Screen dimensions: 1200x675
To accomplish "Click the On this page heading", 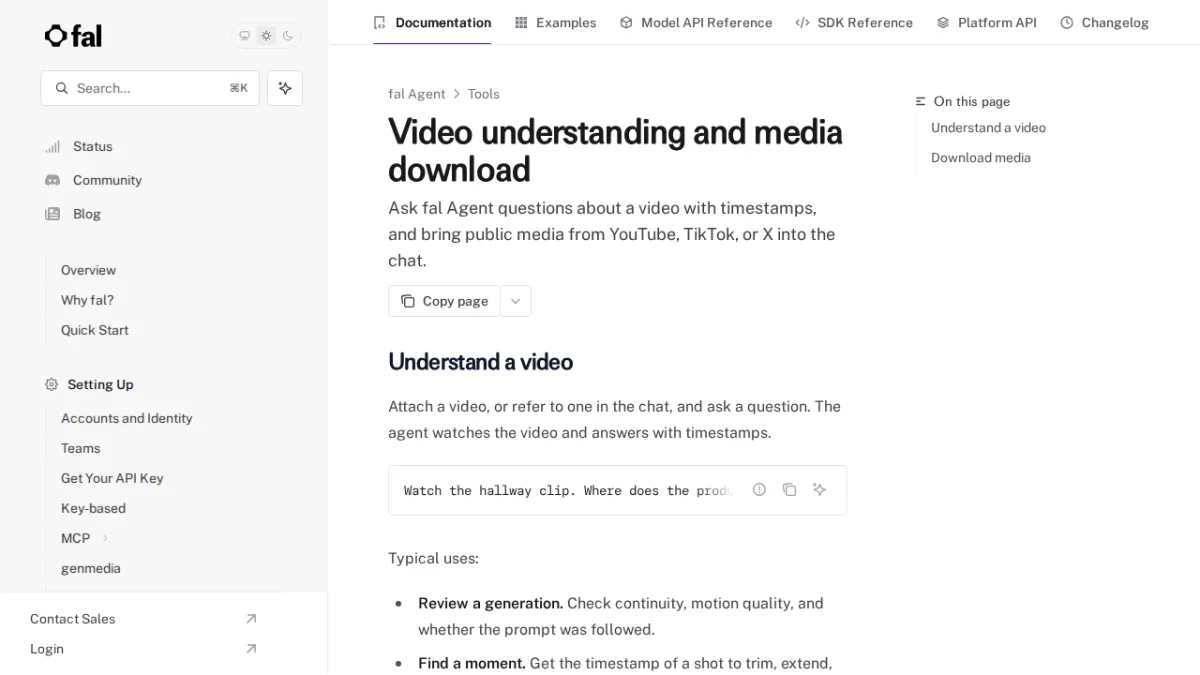I will 972,102.
